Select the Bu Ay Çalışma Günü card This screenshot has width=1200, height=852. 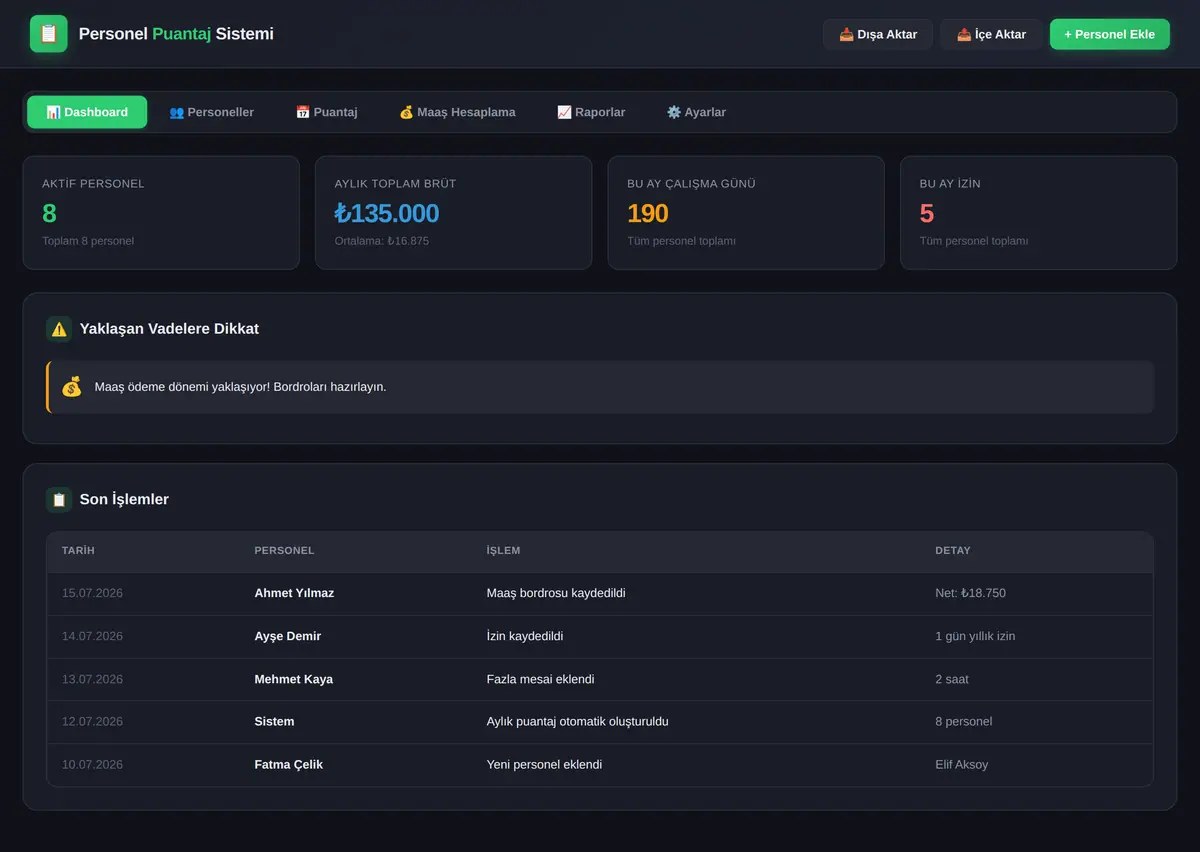click(x=746, y=213)
